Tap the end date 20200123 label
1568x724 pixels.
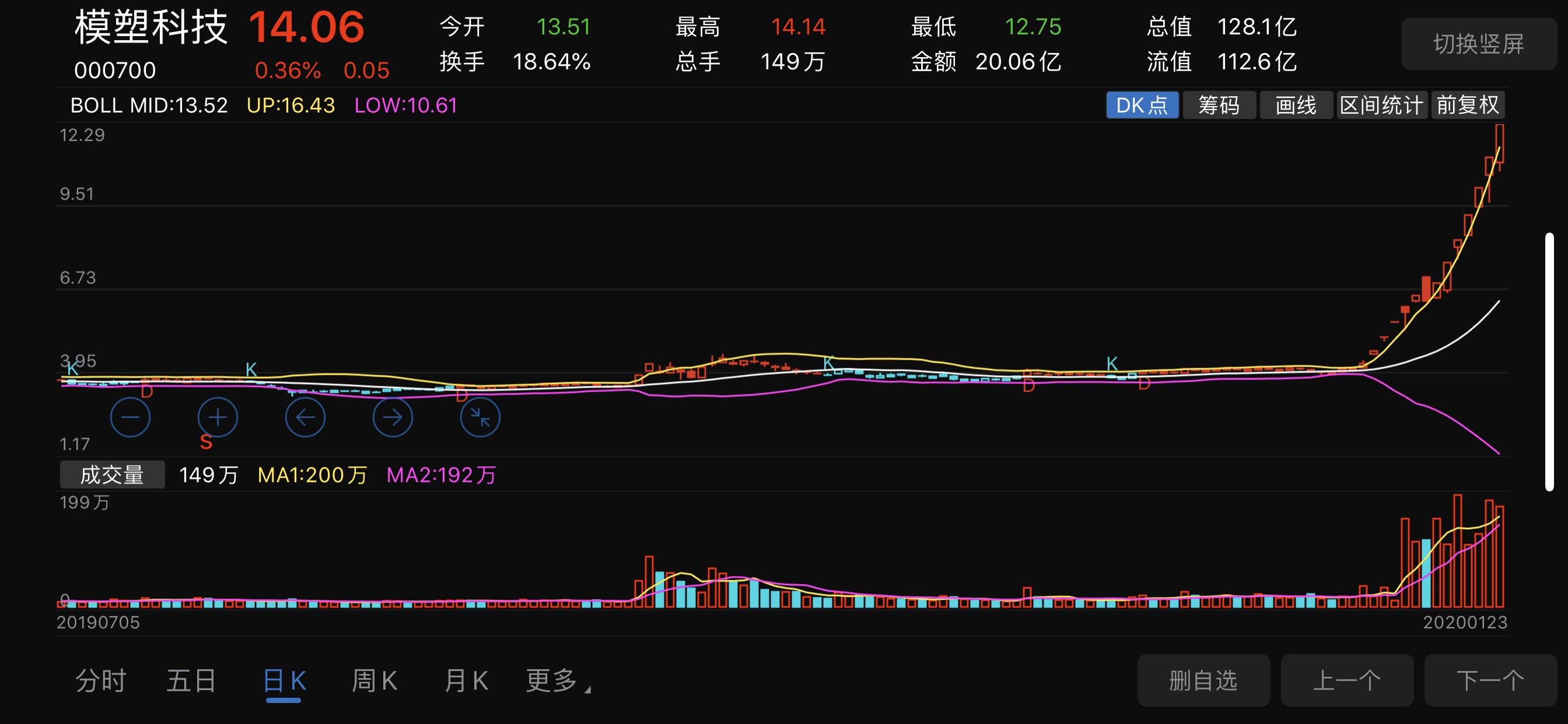point(1465,623)
